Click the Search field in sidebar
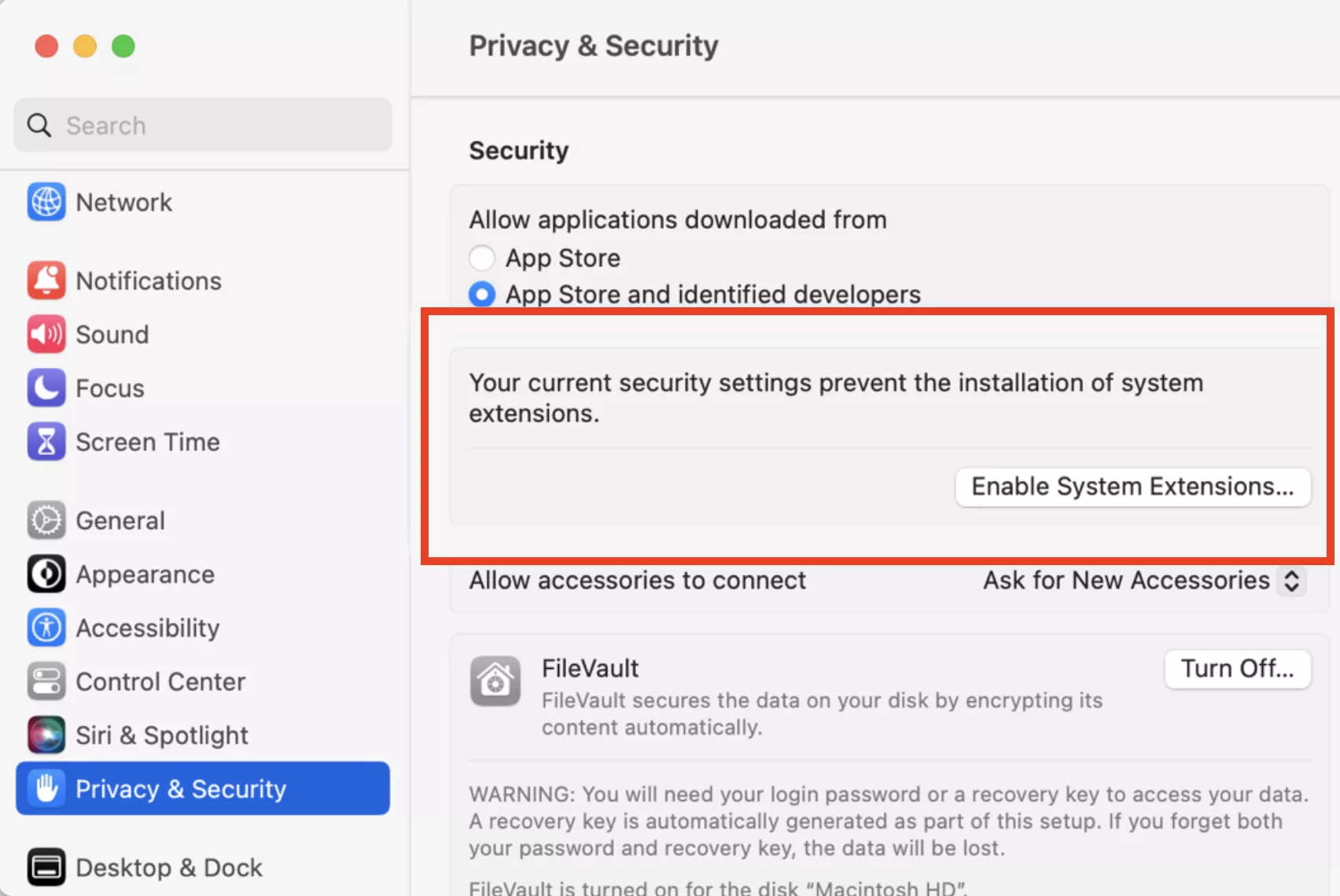 [x=203, y=126]
